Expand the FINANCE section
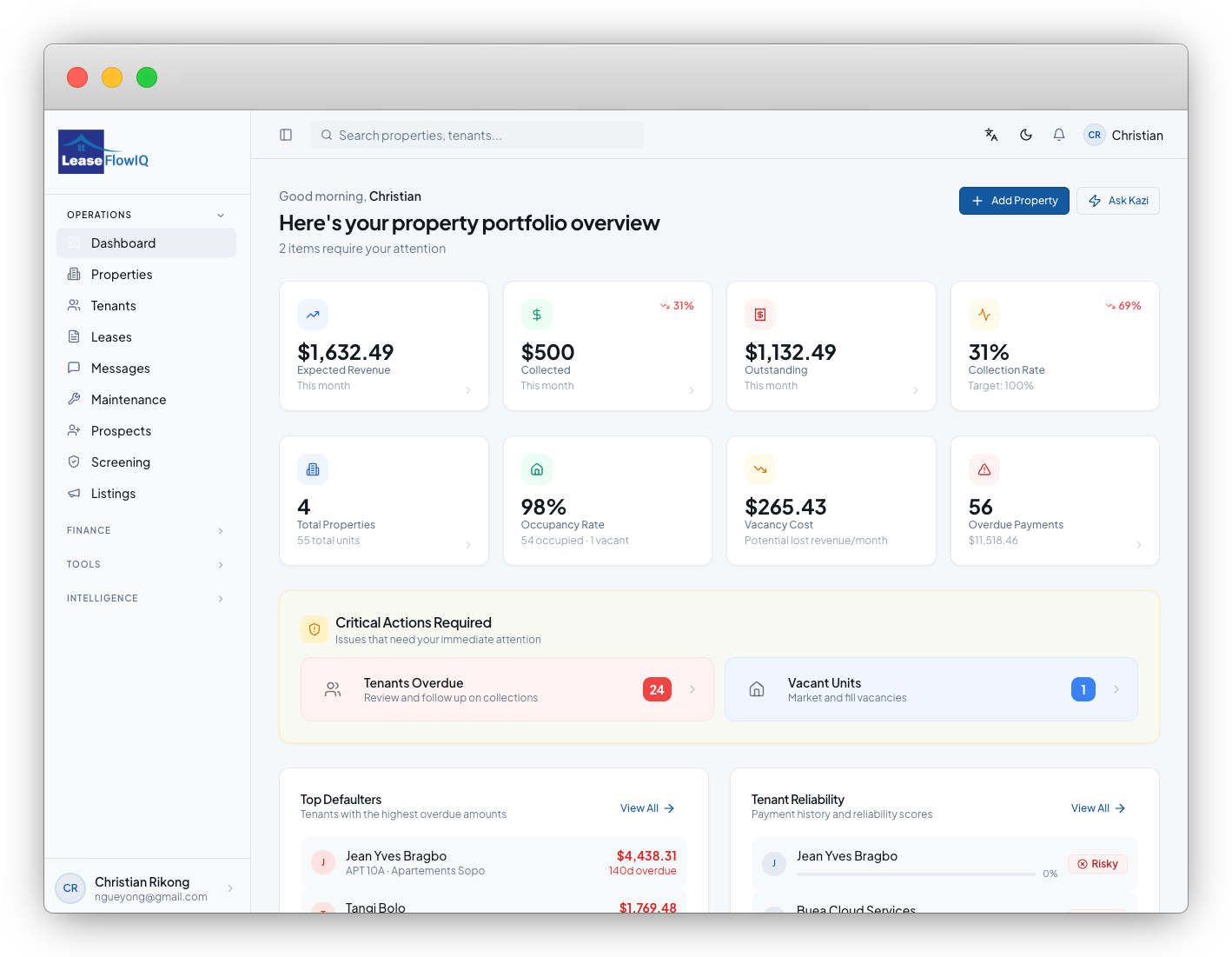The width and height of the screenshot is (1232, 957). pos(145,530)
